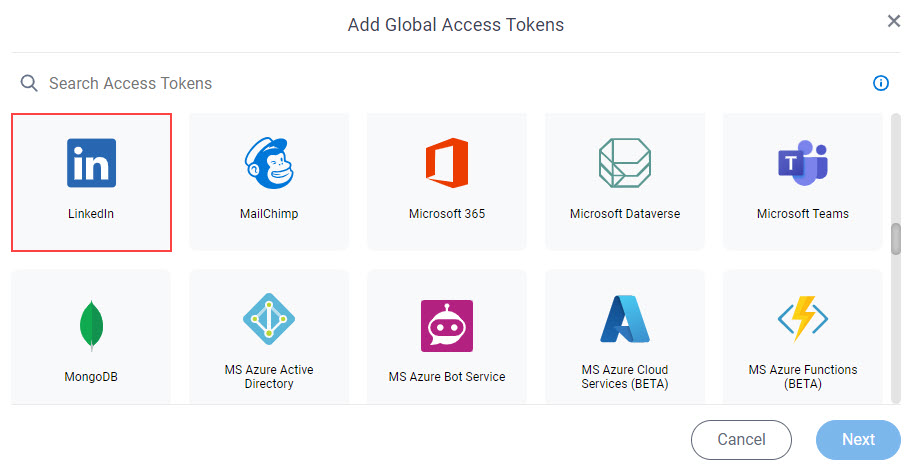This screenshot has width=909, height=467.
Task: Choose the MailChimp monkey icon
Action: coord(269,163)
